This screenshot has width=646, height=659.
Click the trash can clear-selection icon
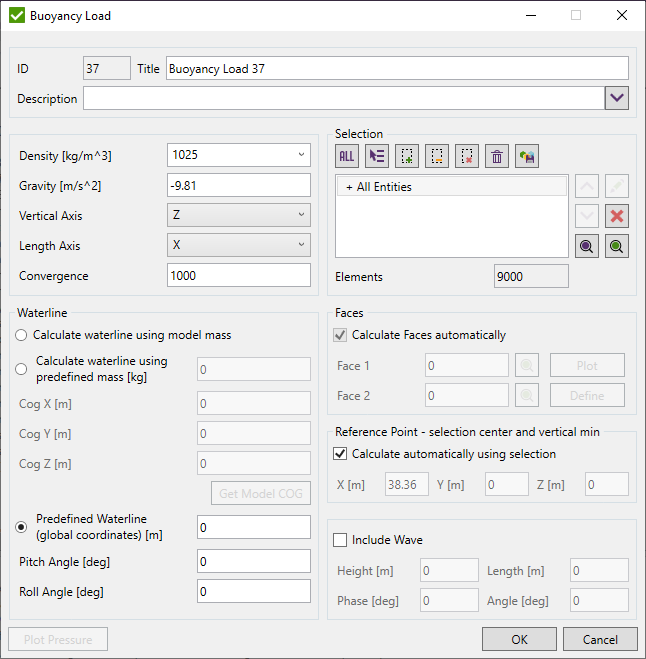(497, 156)
